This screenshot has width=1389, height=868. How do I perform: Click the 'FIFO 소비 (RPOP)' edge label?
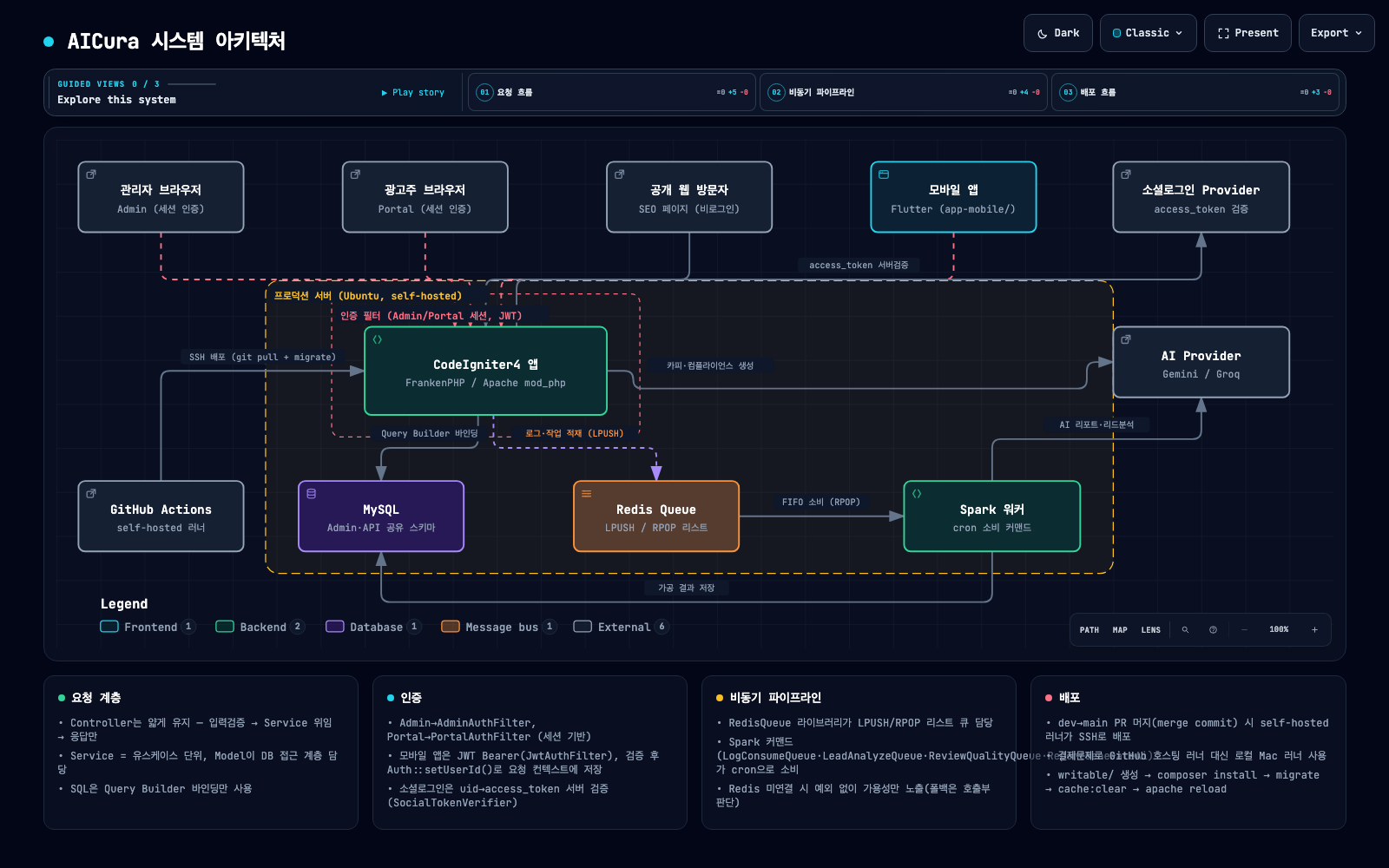pyautogui.click(x=821, y=503)
